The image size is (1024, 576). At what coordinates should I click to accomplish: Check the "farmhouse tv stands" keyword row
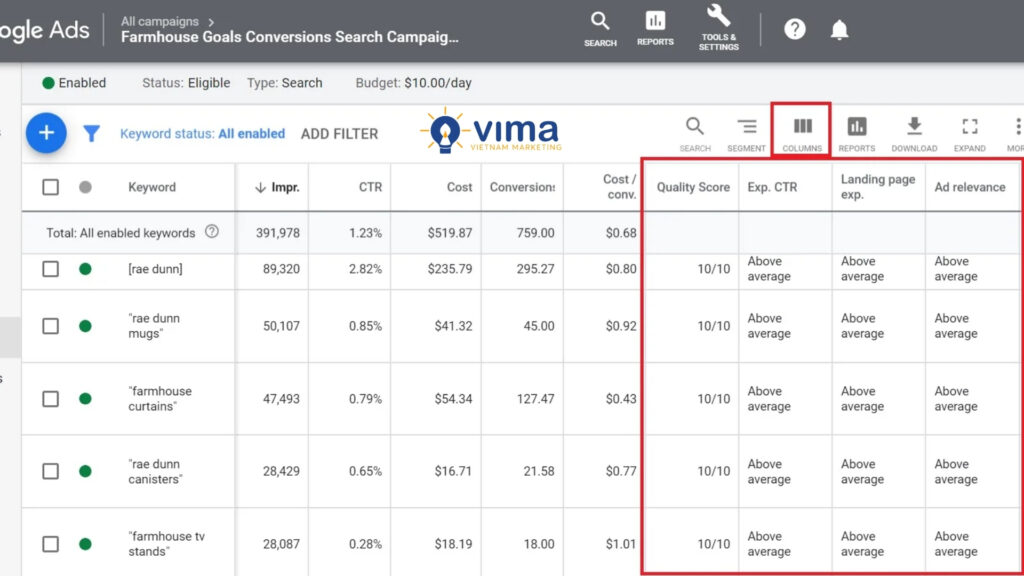click(50, 543)
